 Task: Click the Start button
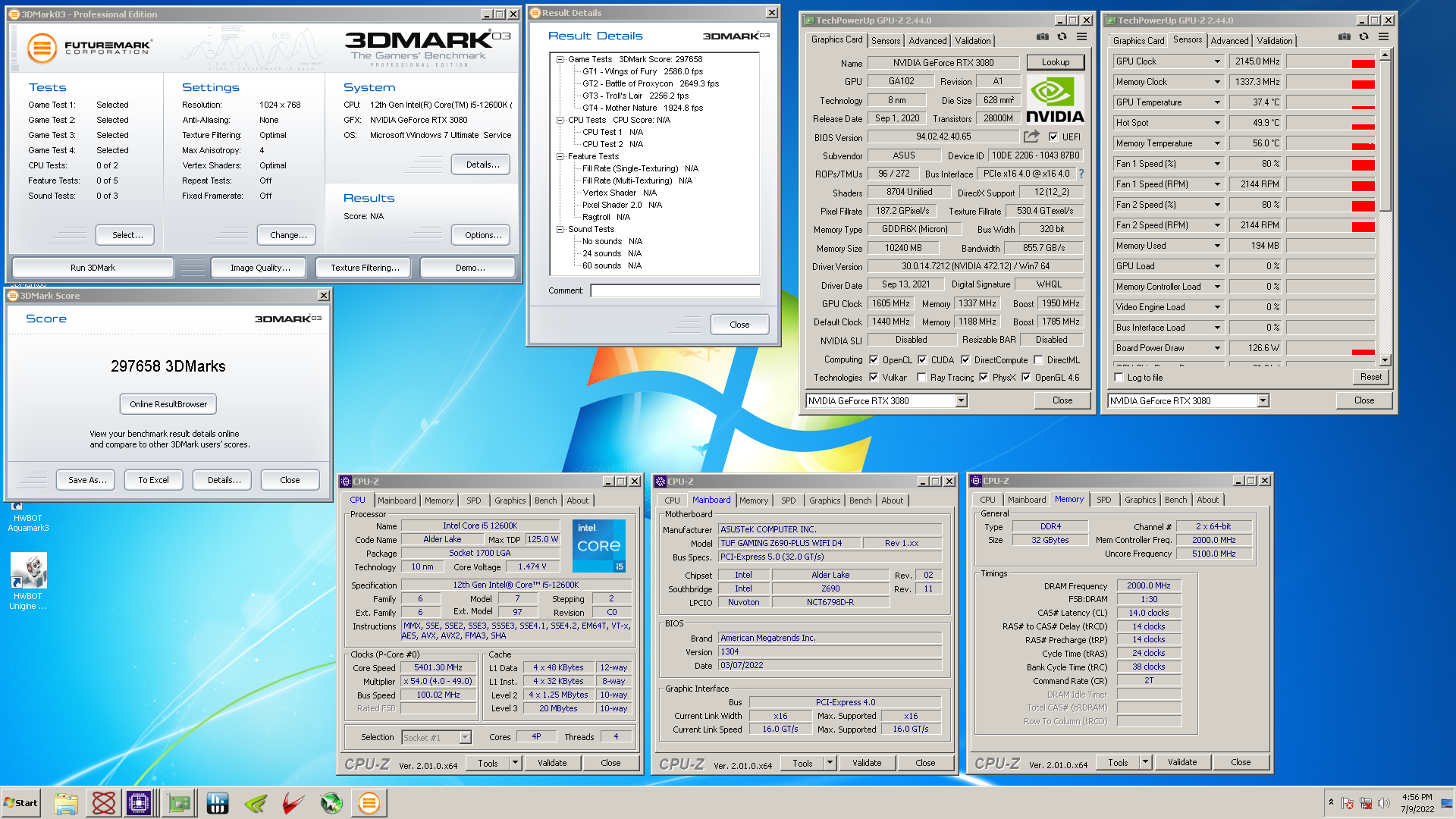tap(20, 803)
